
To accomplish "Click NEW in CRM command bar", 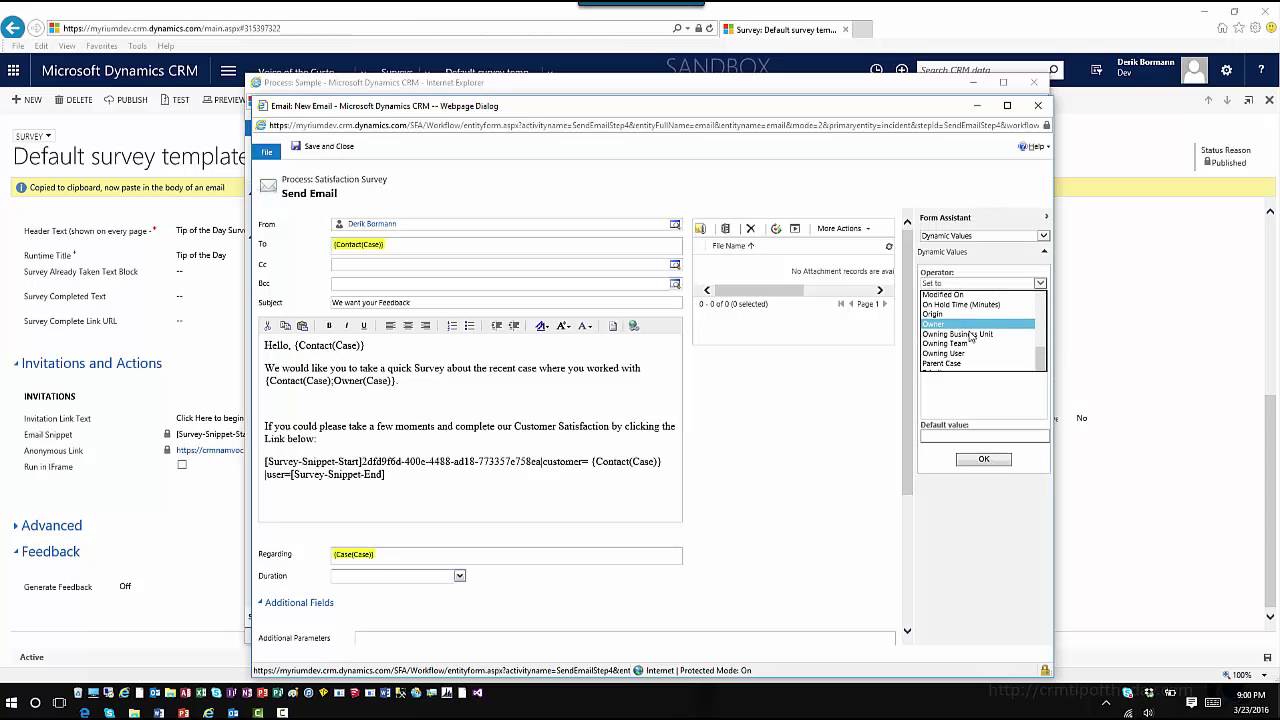I will (x=27, y=100).
